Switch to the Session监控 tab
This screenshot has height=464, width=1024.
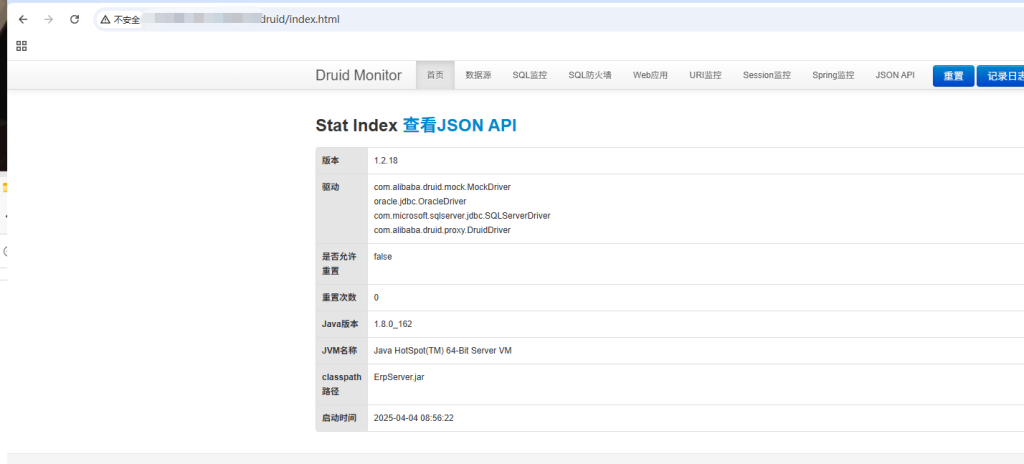click(766, 75)
